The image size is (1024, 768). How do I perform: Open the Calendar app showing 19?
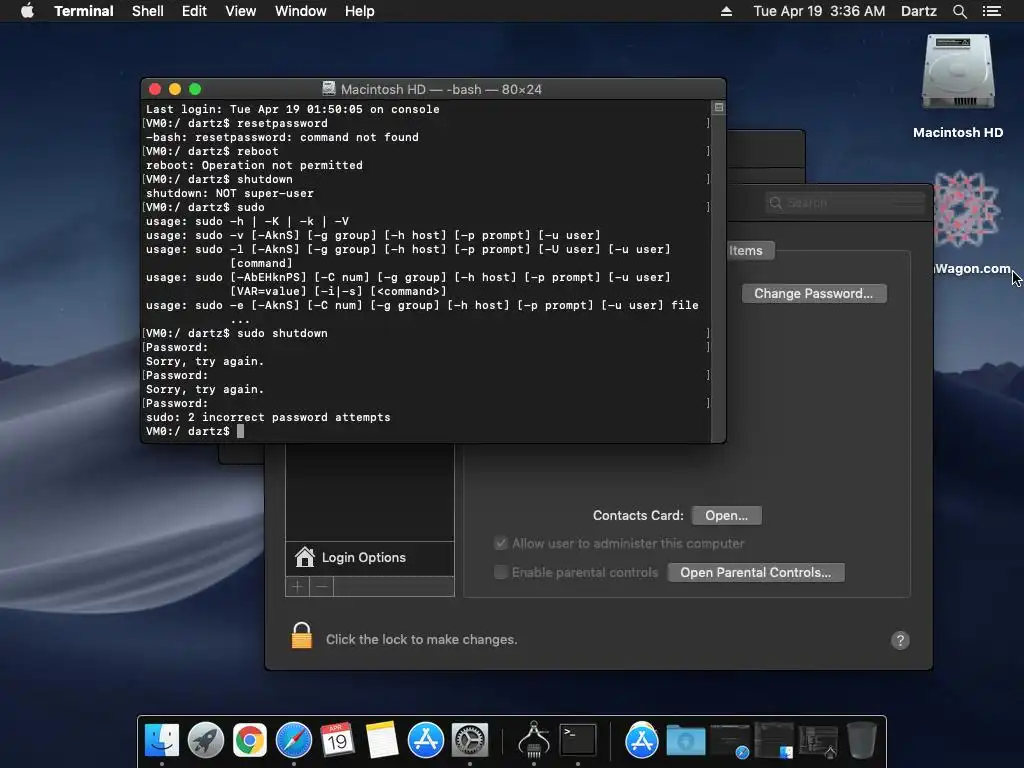[338, 741]
